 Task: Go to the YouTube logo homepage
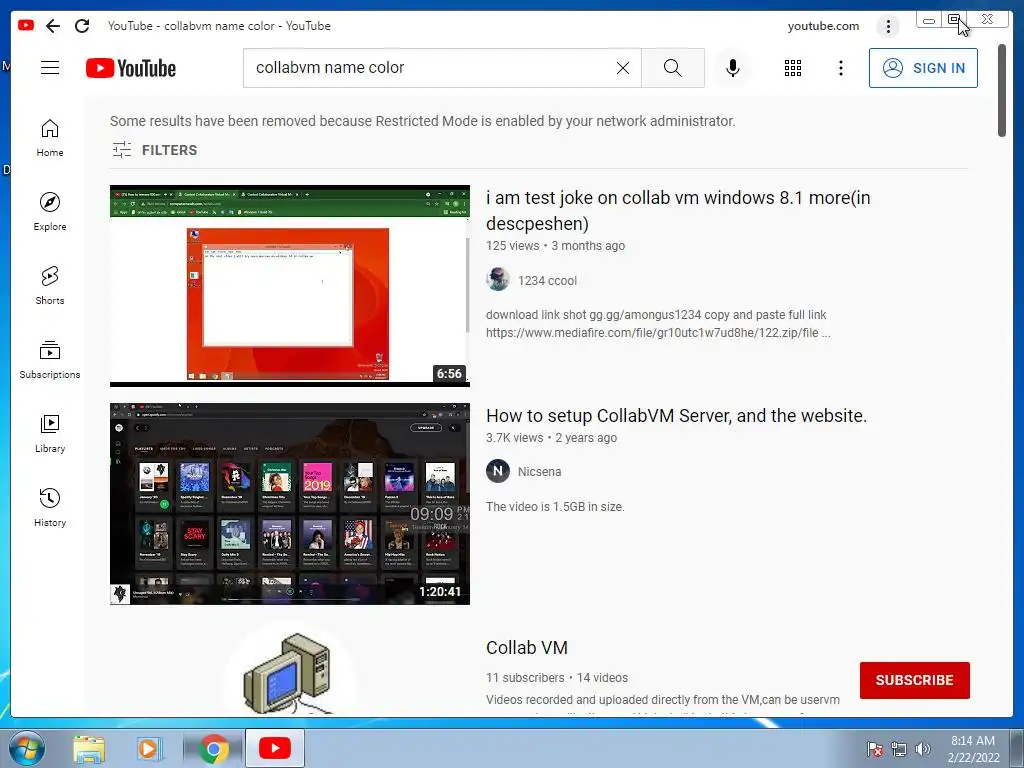(x=131, y=68)
